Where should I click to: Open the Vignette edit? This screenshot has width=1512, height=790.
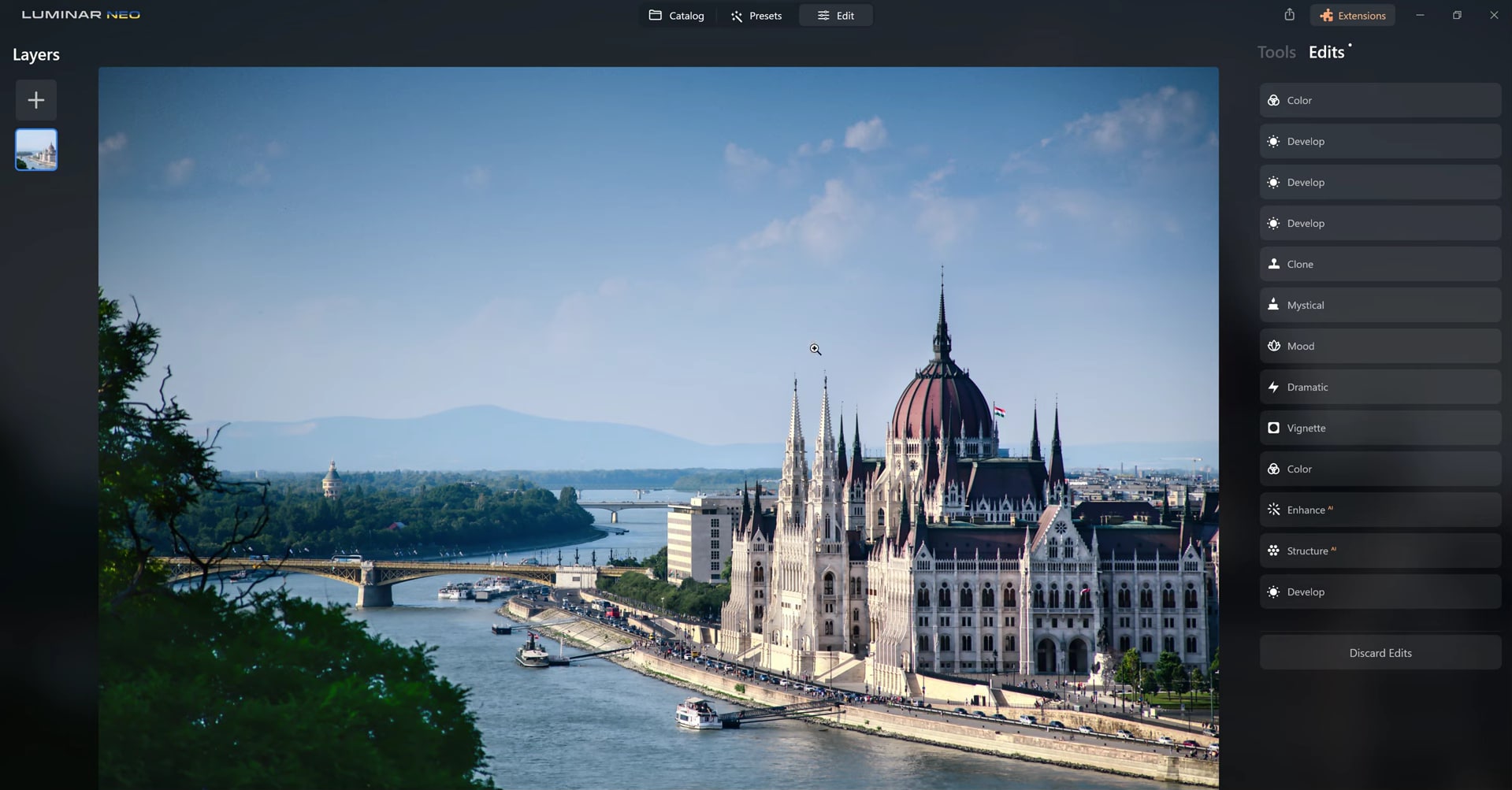(1380, 428)
